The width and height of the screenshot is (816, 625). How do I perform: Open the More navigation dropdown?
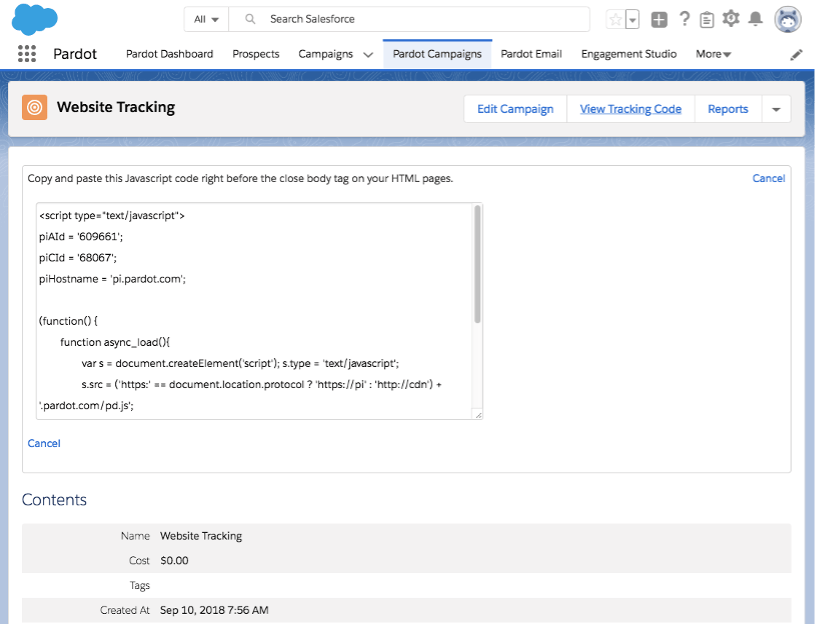pos(712,54)
